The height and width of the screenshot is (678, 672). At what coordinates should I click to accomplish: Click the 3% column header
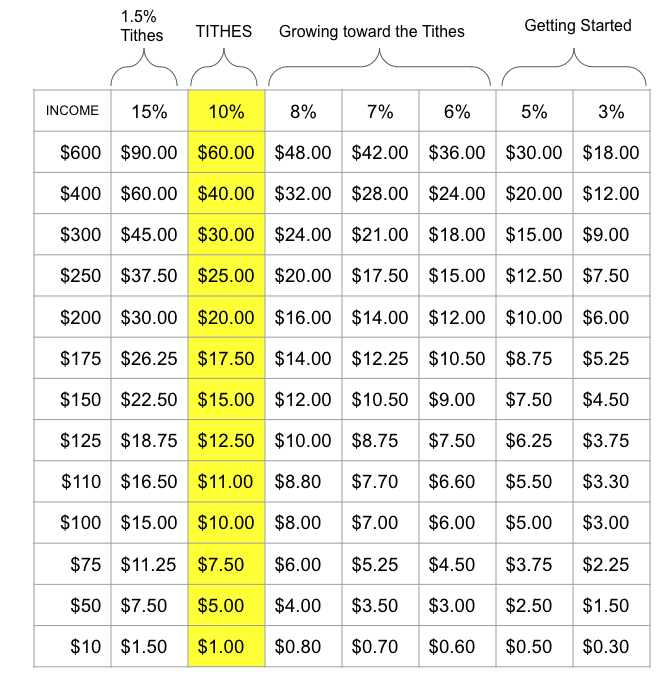611,111
